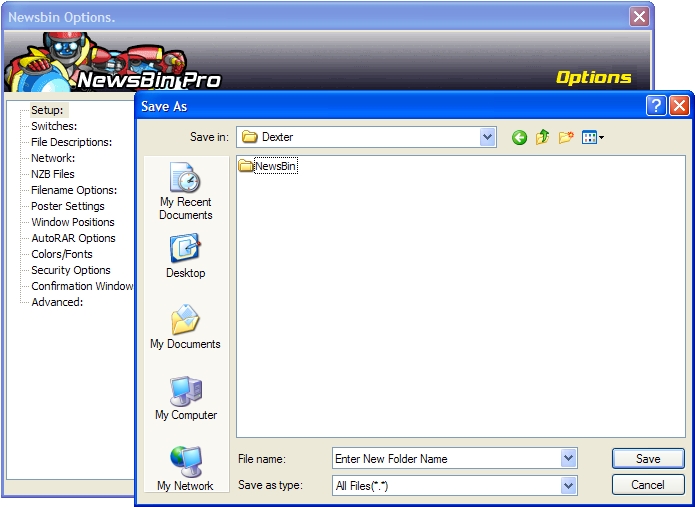Open Poster Settings options page
The width and height of the screenshot is (695, 507).
tap(68, 206)
